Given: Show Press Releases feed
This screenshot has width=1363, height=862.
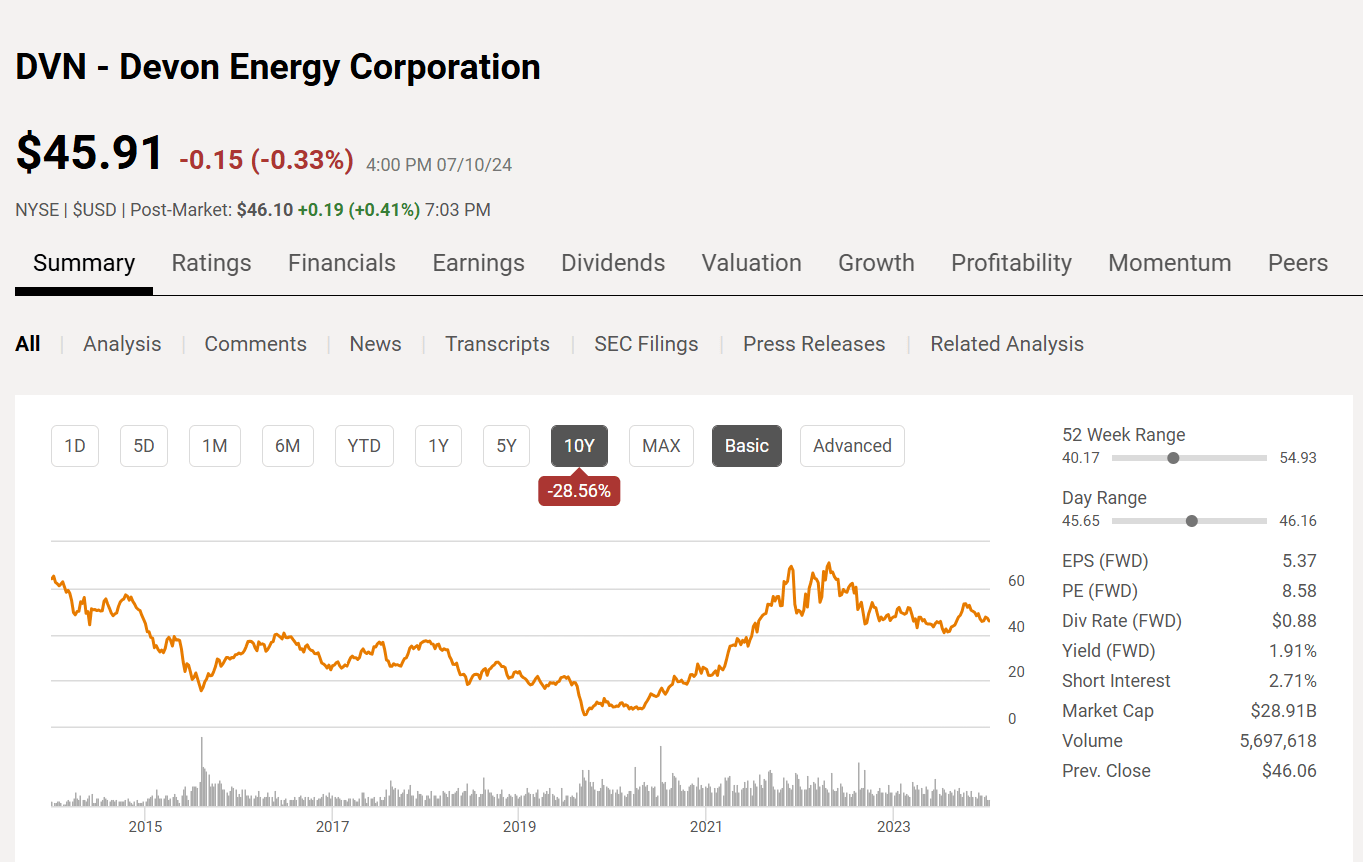Looking at the screenshot, I should 814,344.
